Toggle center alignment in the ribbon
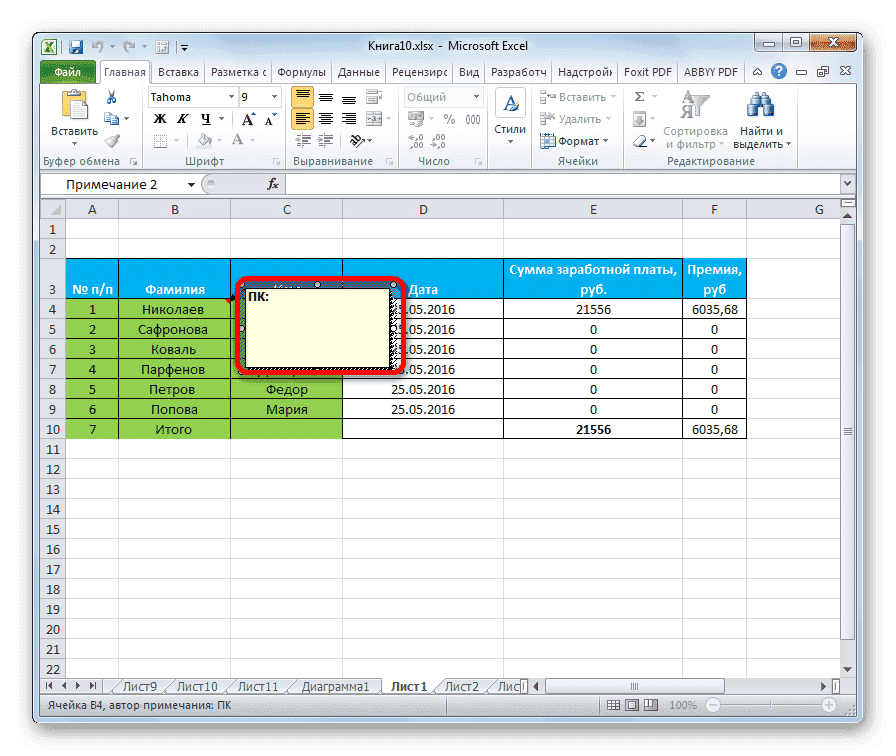This screenshot has height=756, width=896. [326, 117]
